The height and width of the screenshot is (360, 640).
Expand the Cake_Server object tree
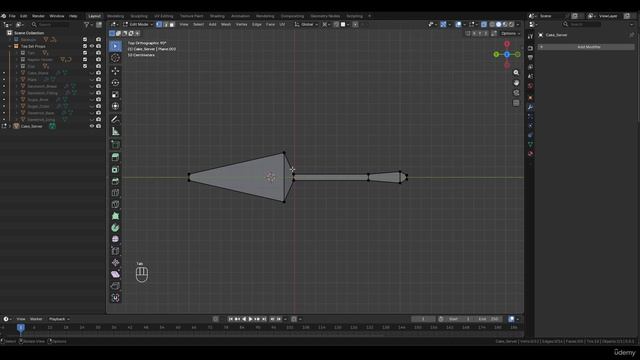coord(10,126)
